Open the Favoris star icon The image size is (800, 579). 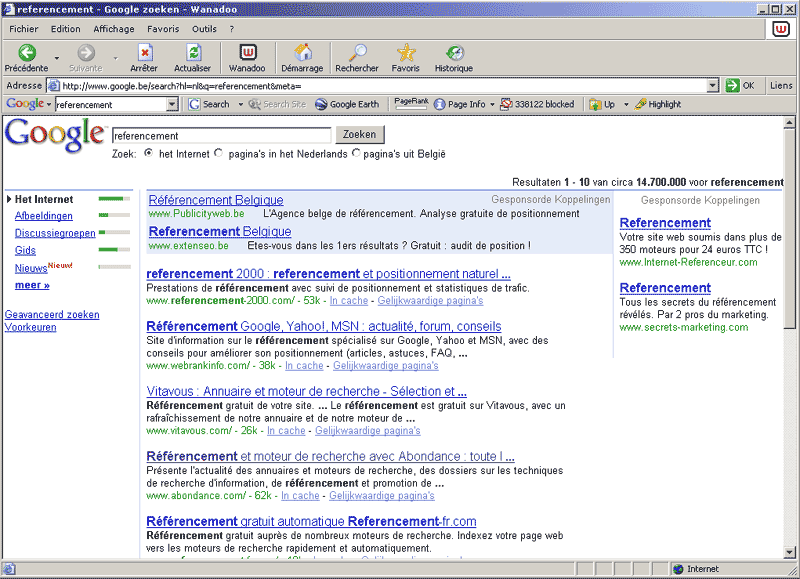(406, 52)
